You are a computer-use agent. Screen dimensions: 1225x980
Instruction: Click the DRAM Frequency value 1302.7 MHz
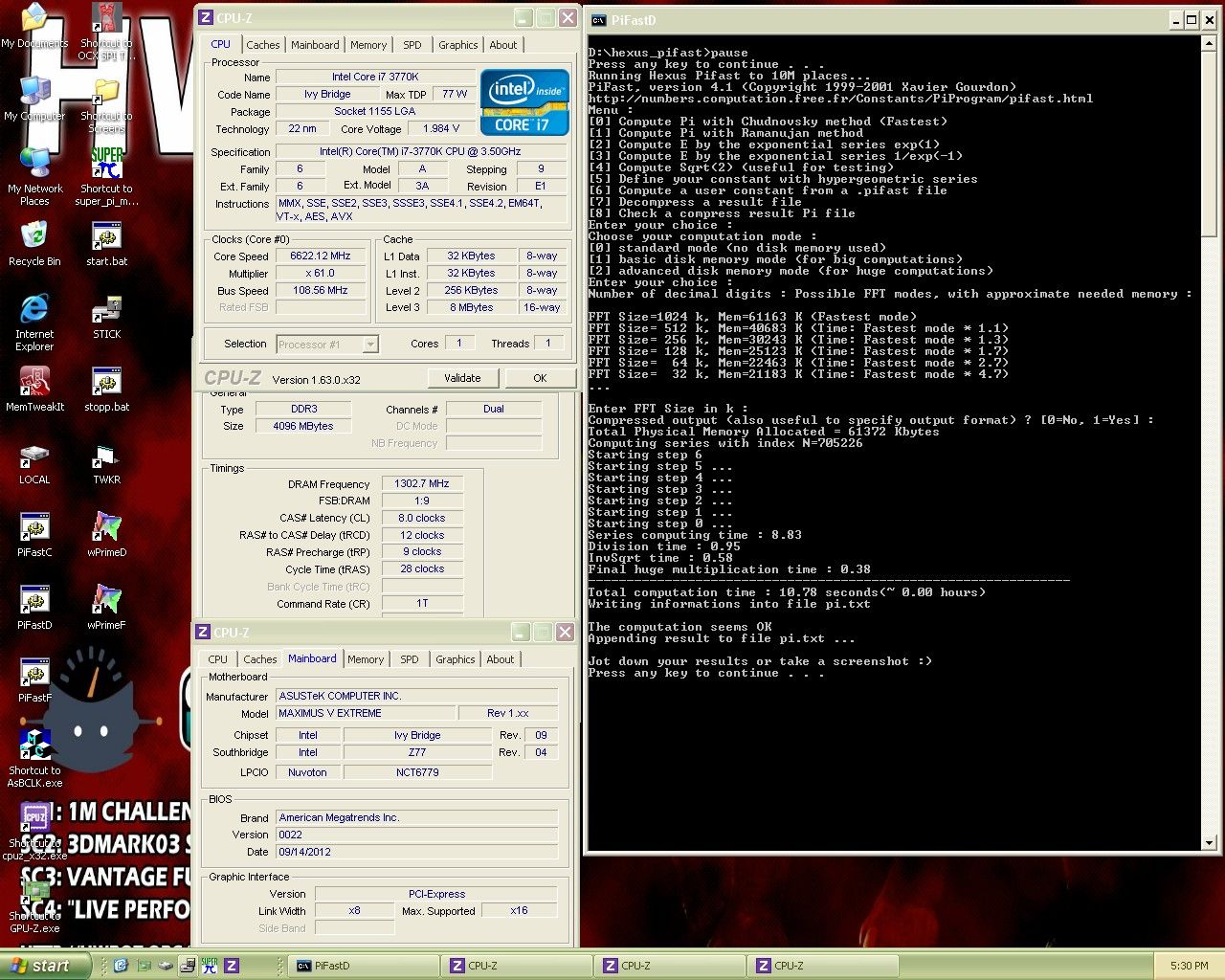(x=422, y=483)
